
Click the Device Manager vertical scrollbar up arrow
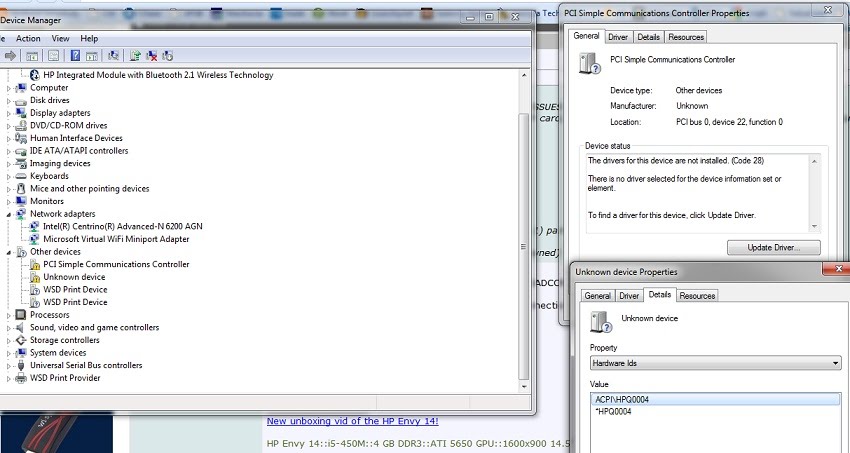(x=524, y=75)
